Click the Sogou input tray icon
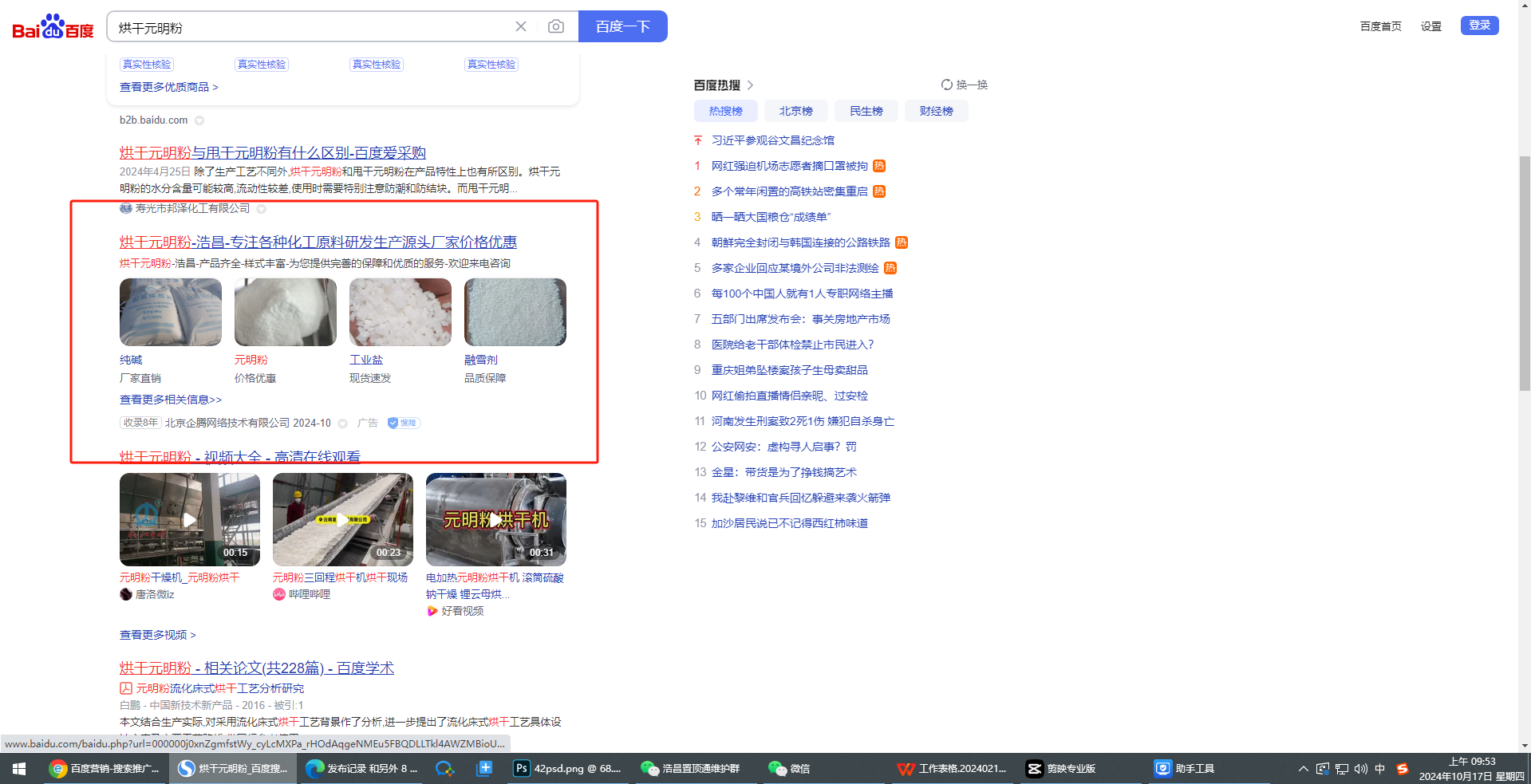1531x784 pixels. coord(1403,769)
